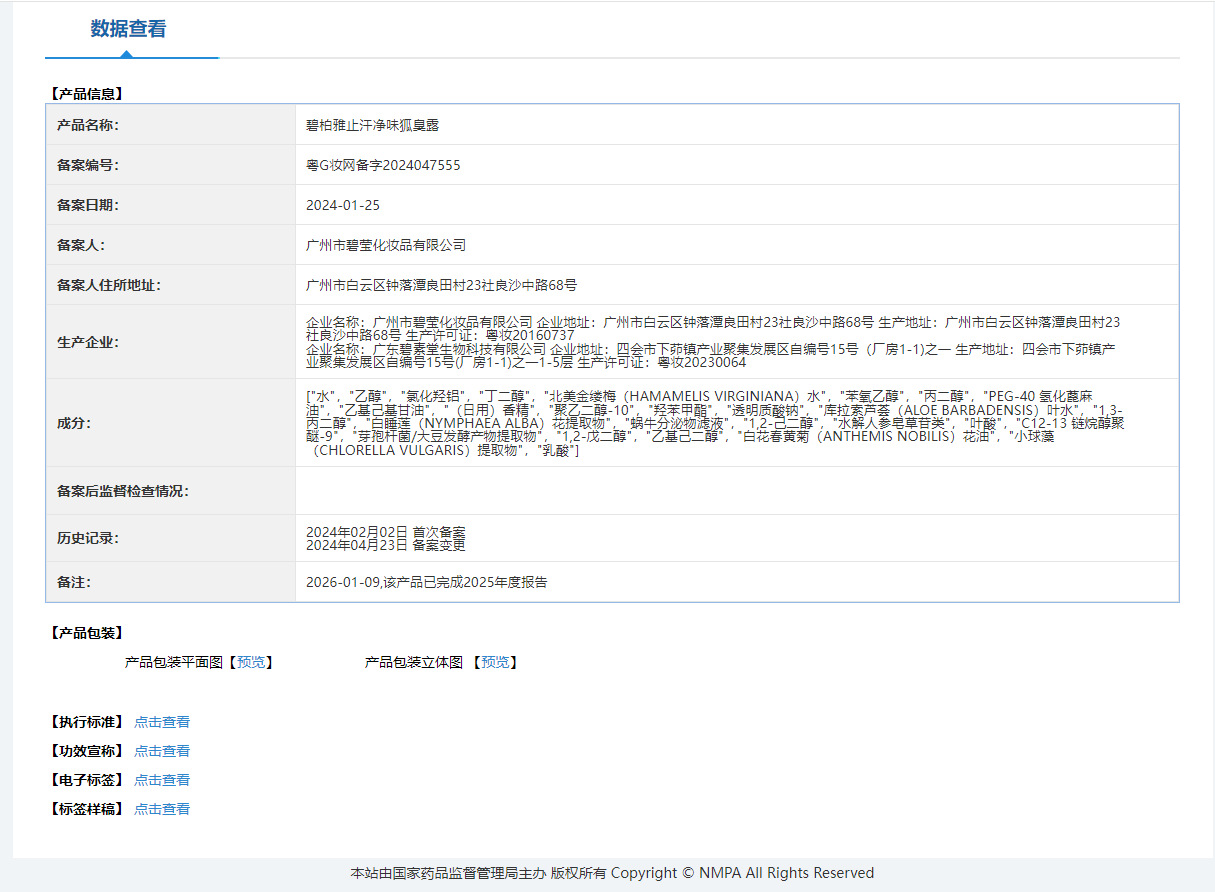Click the 【执行标准】 label
The image size is (1215, 892).
click(86, 722)
